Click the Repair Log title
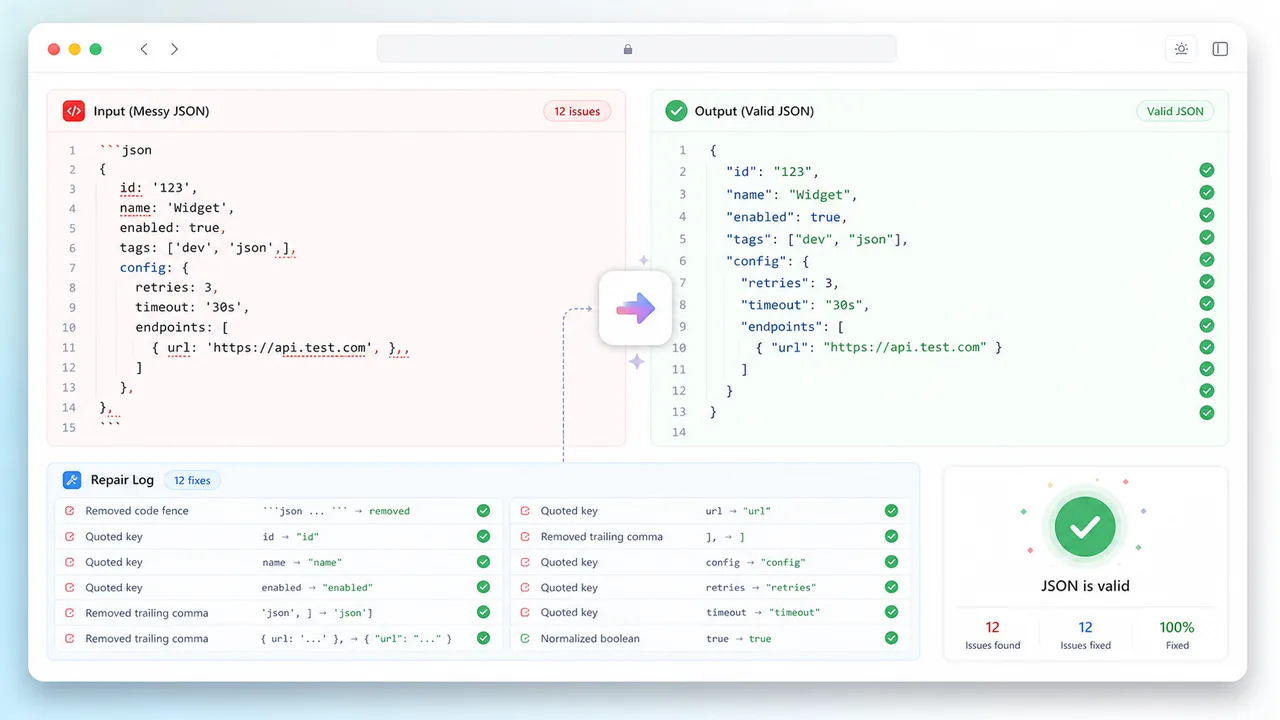1280x720 pixels. (x=122, y=480)
